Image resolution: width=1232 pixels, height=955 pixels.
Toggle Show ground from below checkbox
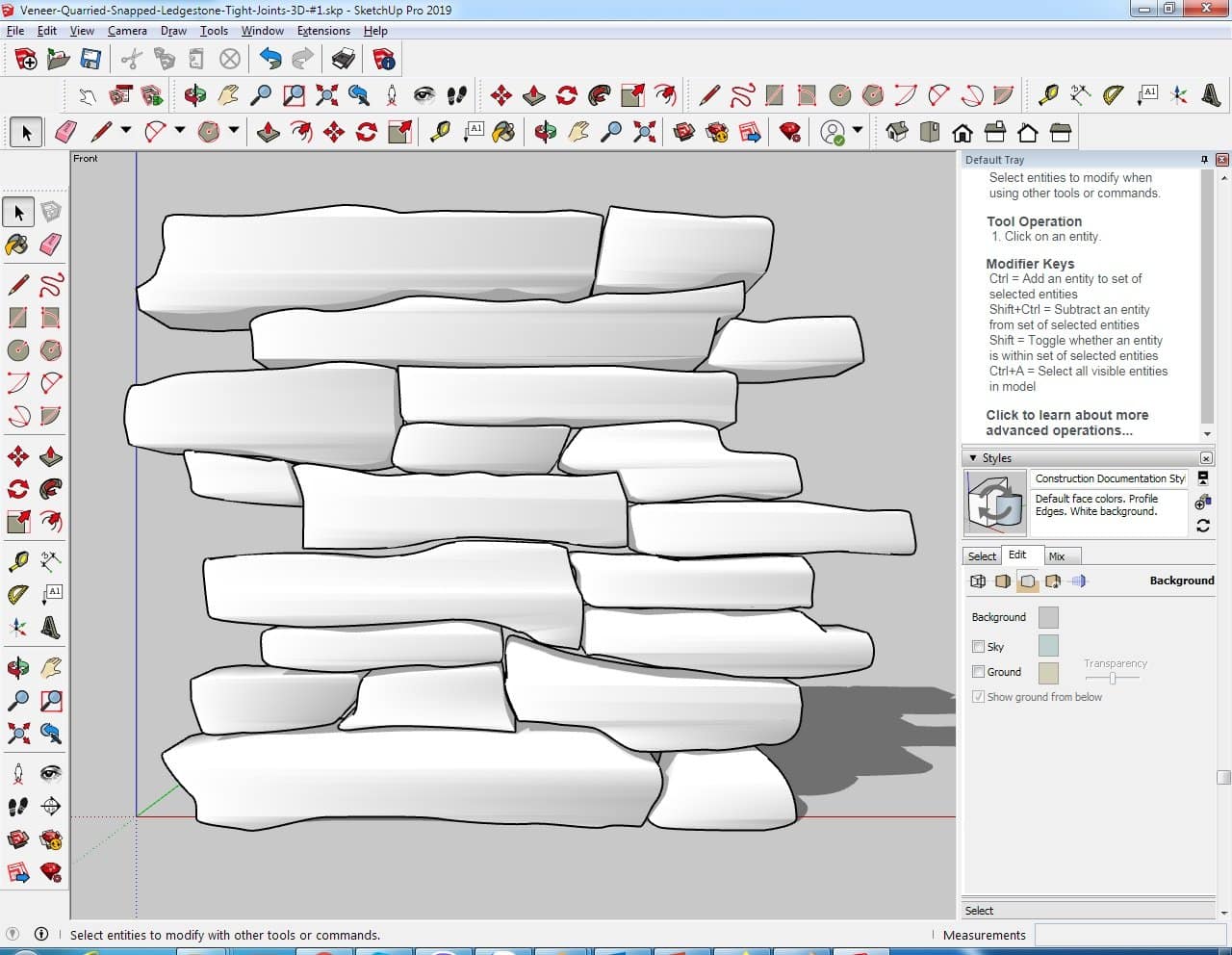(x=978, y=697)
